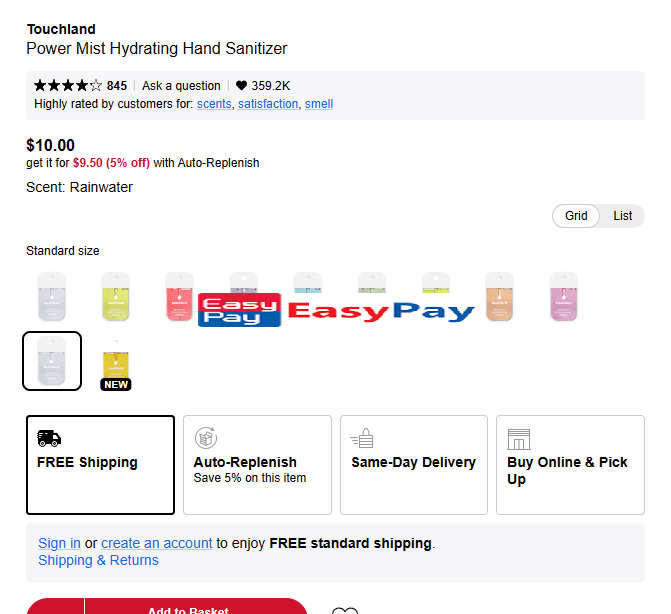Viewport: 671px width, 614px height.
Task: Switch to Grid view
Action: [576, 216]
